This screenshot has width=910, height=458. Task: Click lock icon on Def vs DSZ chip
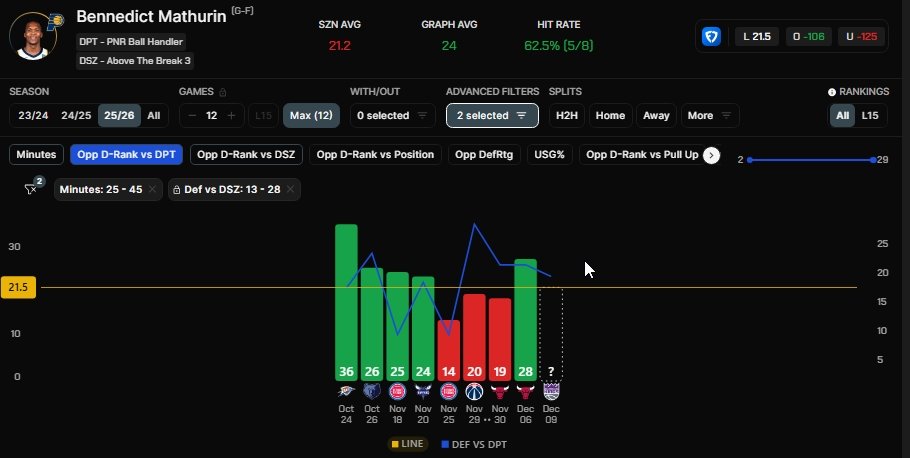click(176, 189)
